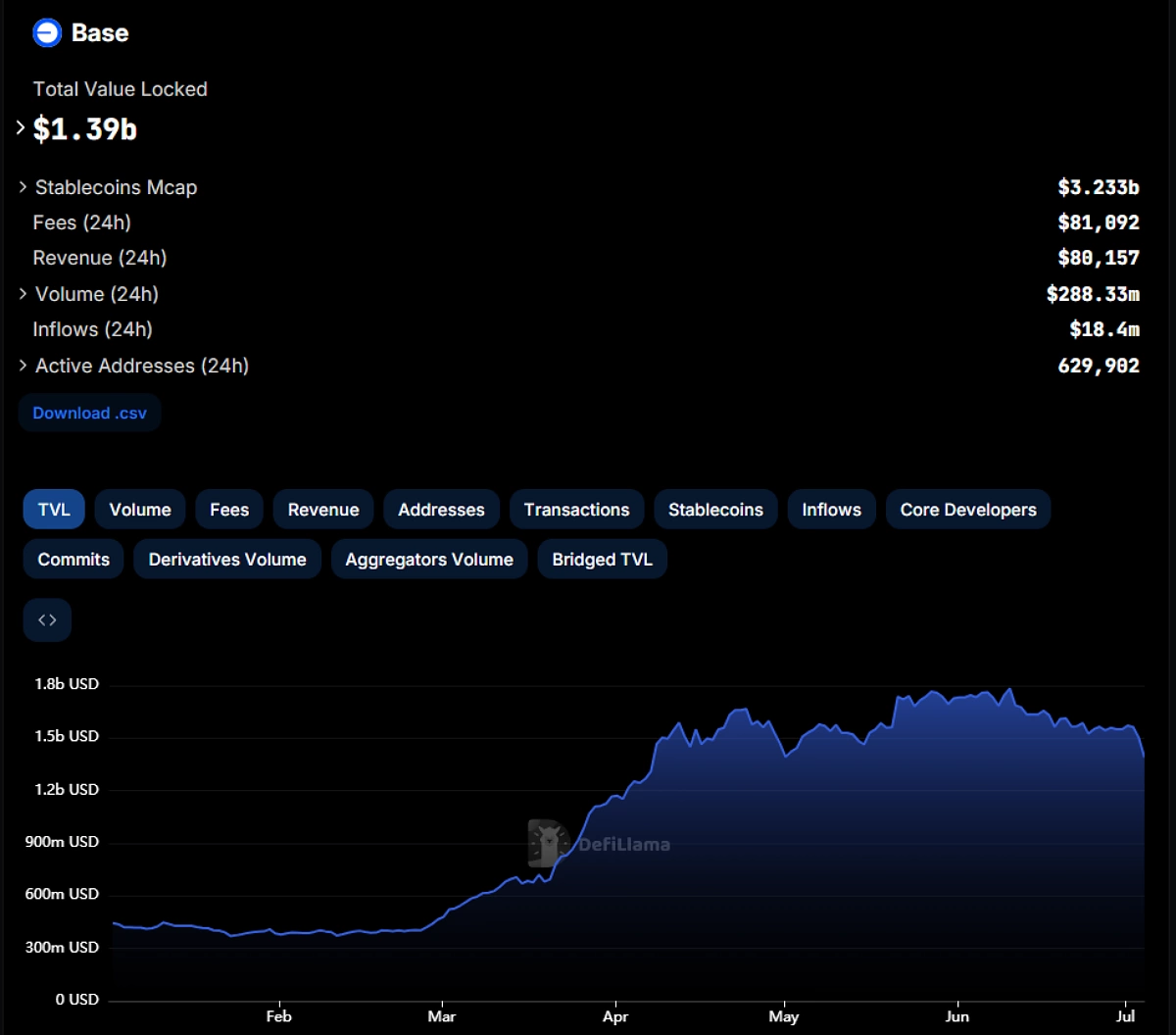Click the Jun label on time axis

(956, 1017)
